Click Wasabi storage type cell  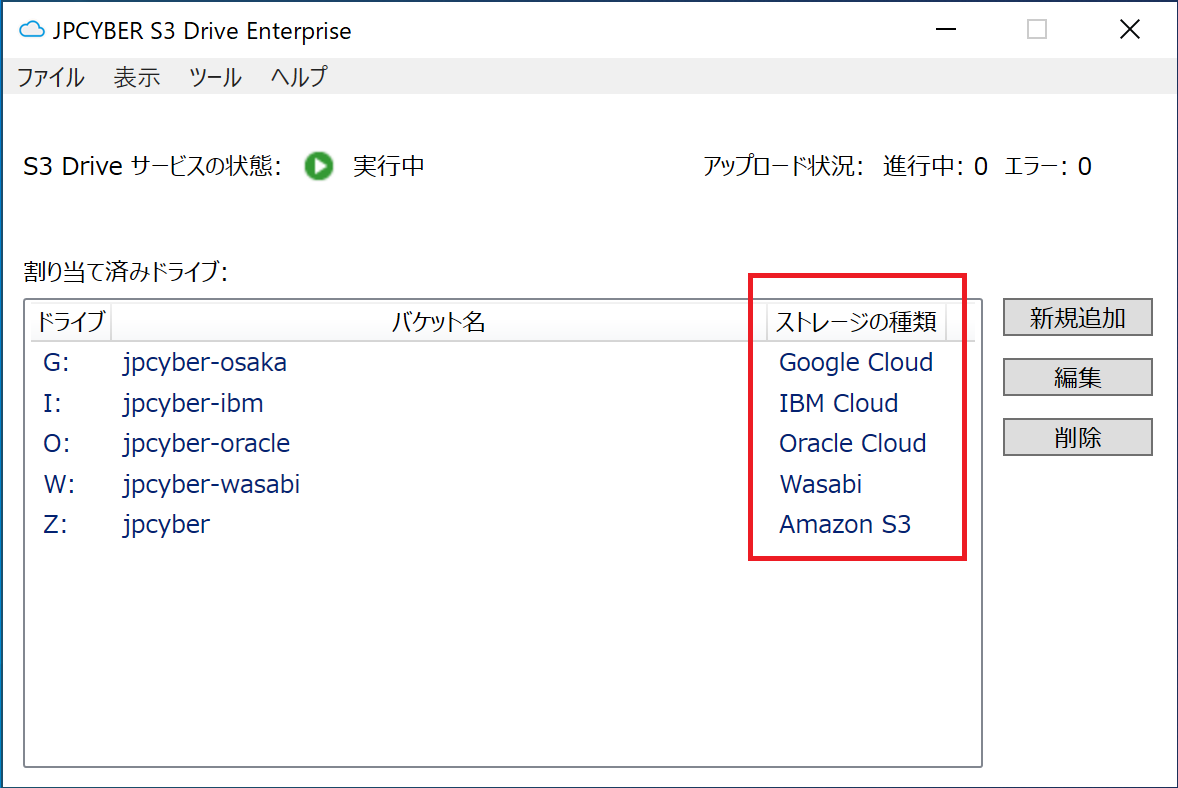(x=820, y=484)
